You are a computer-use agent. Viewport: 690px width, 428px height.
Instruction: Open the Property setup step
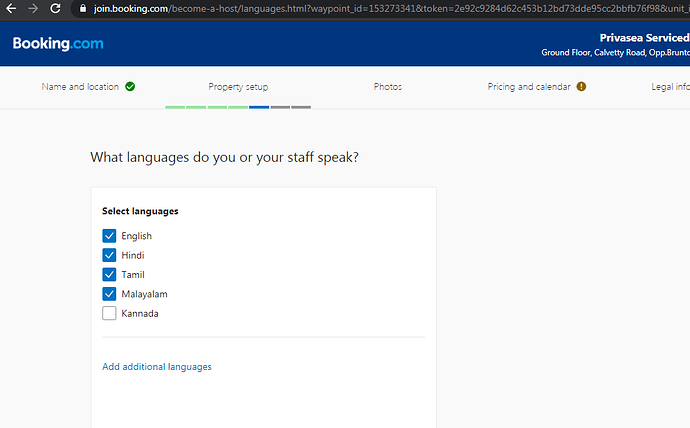238,87
